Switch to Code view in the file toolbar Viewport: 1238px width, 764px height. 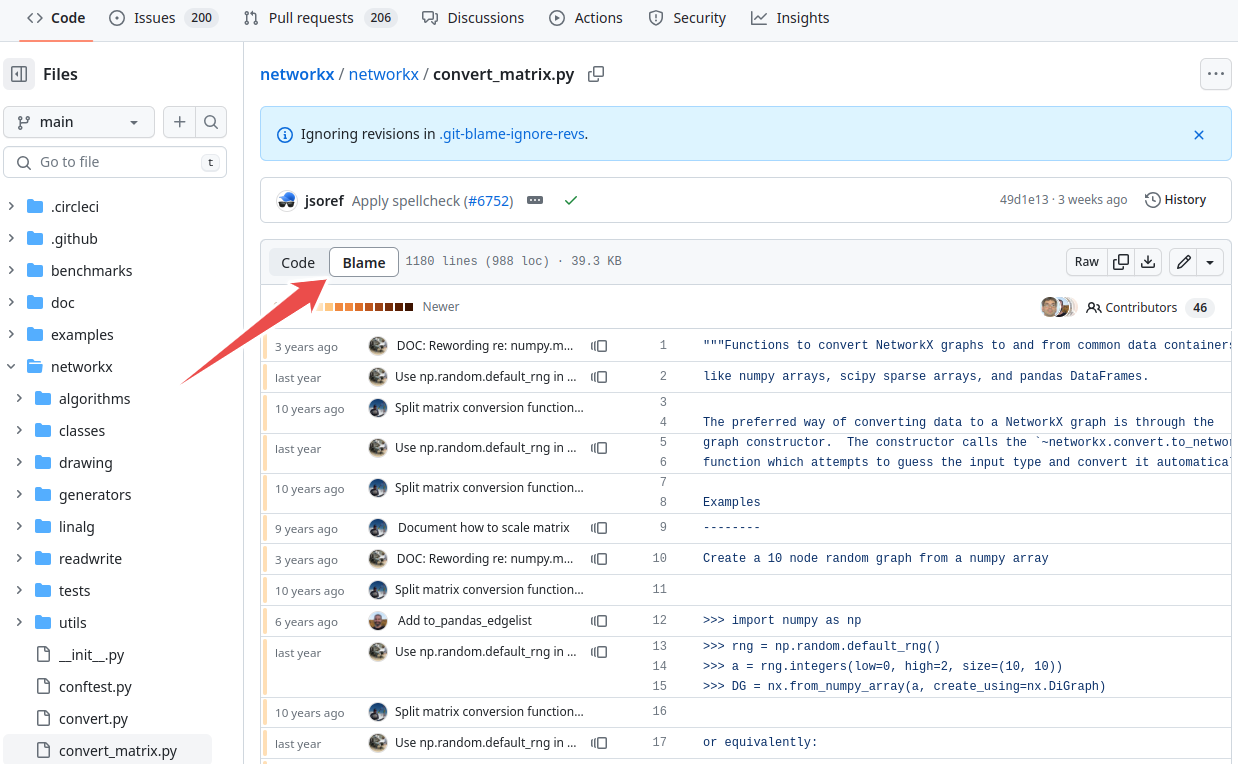click(x=298, y=262)
